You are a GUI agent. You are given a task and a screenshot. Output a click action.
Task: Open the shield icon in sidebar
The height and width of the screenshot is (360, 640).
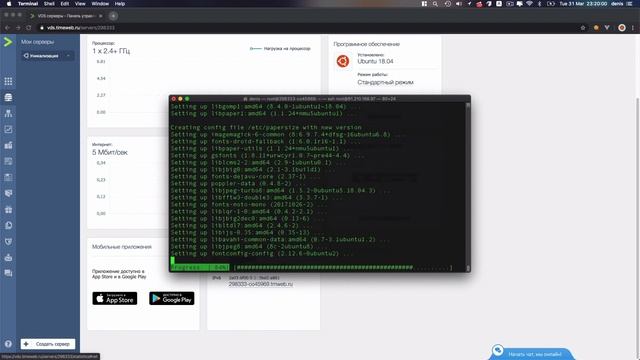click(8, 242)
